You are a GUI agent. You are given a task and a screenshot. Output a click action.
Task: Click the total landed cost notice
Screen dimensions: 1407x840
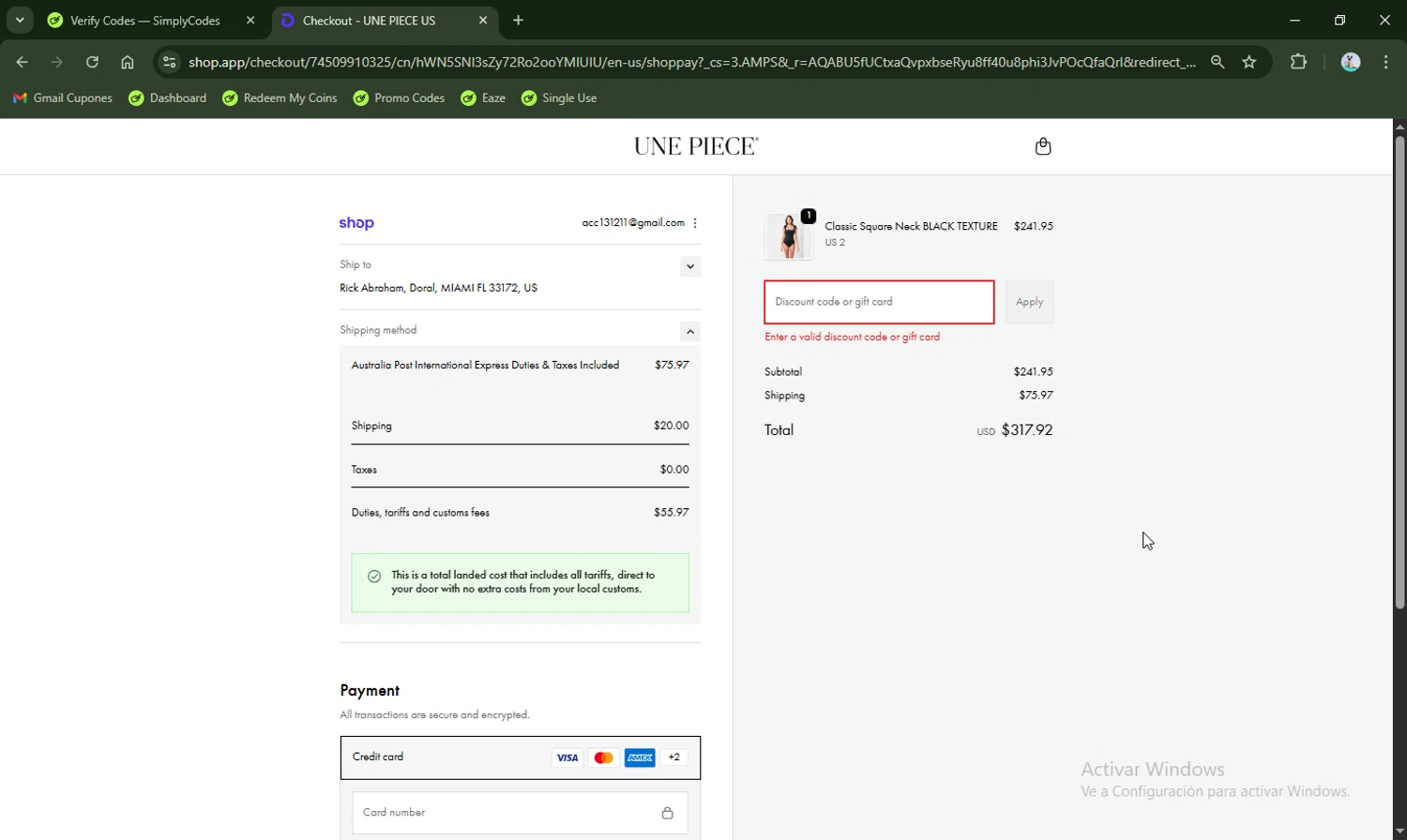click(521, 583)
